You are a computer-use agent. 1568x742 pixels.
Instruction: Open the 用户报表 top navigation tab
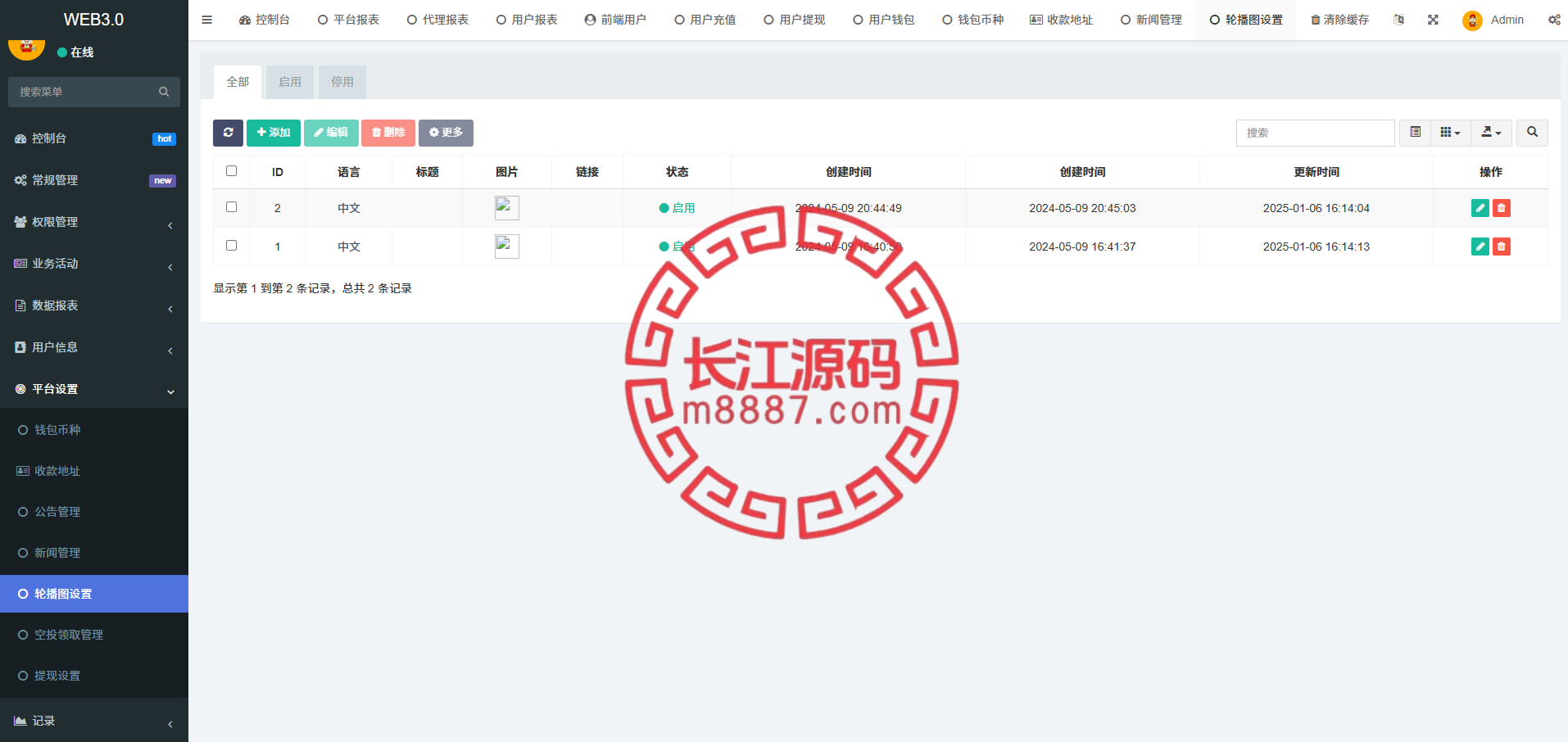[x=527, y=20]
